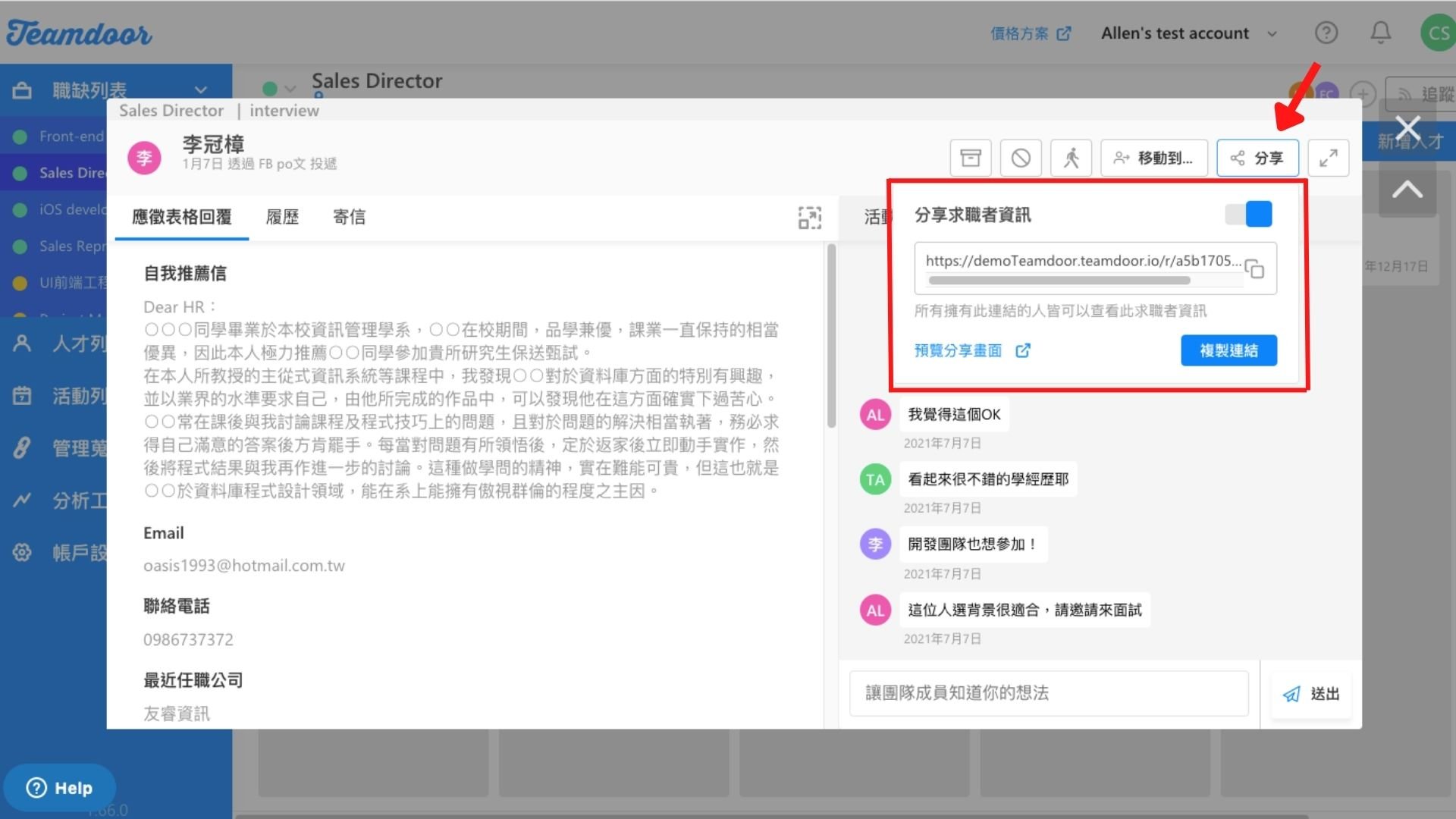Screen dimensions: 1456x819
Task: Click the help question mark icon
Action: click(1326, 33)
